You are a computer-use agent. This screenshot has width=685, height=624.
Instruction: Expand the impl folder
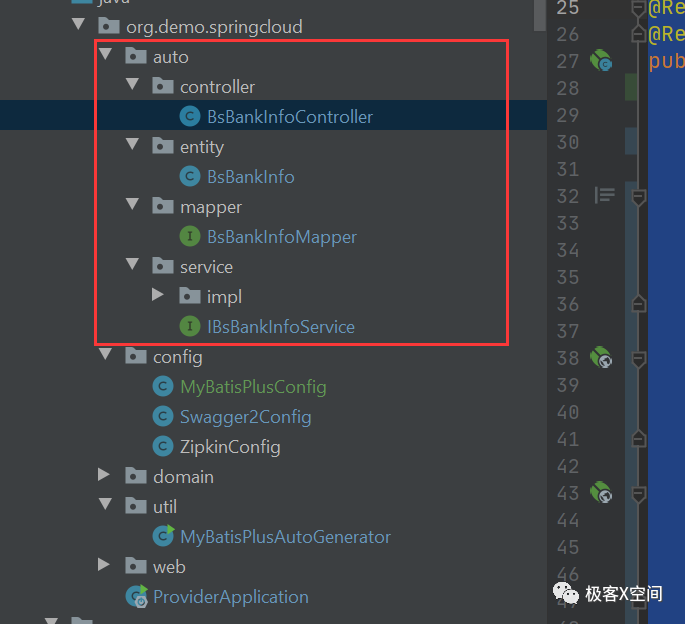point(158,295)
